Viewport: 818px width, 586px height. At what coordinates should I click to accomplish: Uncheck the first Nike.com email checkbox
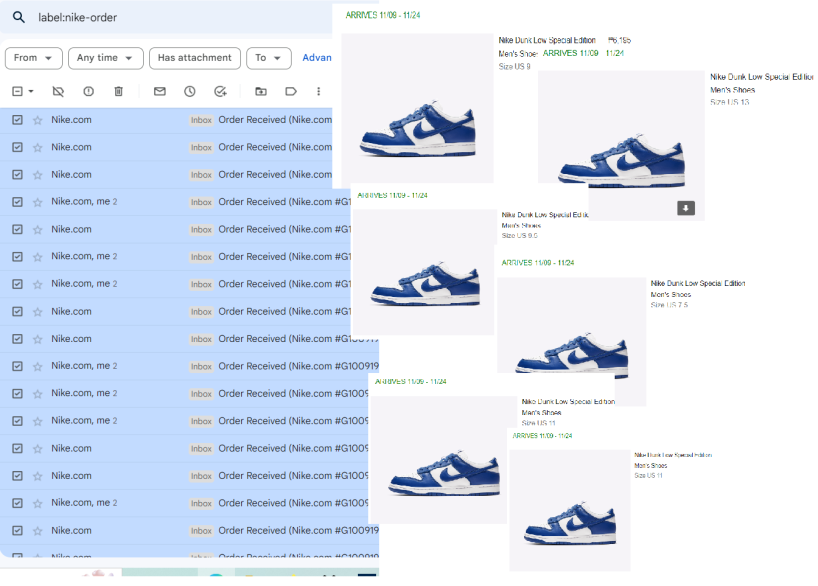pyautogui.click(x=17, y=120)
